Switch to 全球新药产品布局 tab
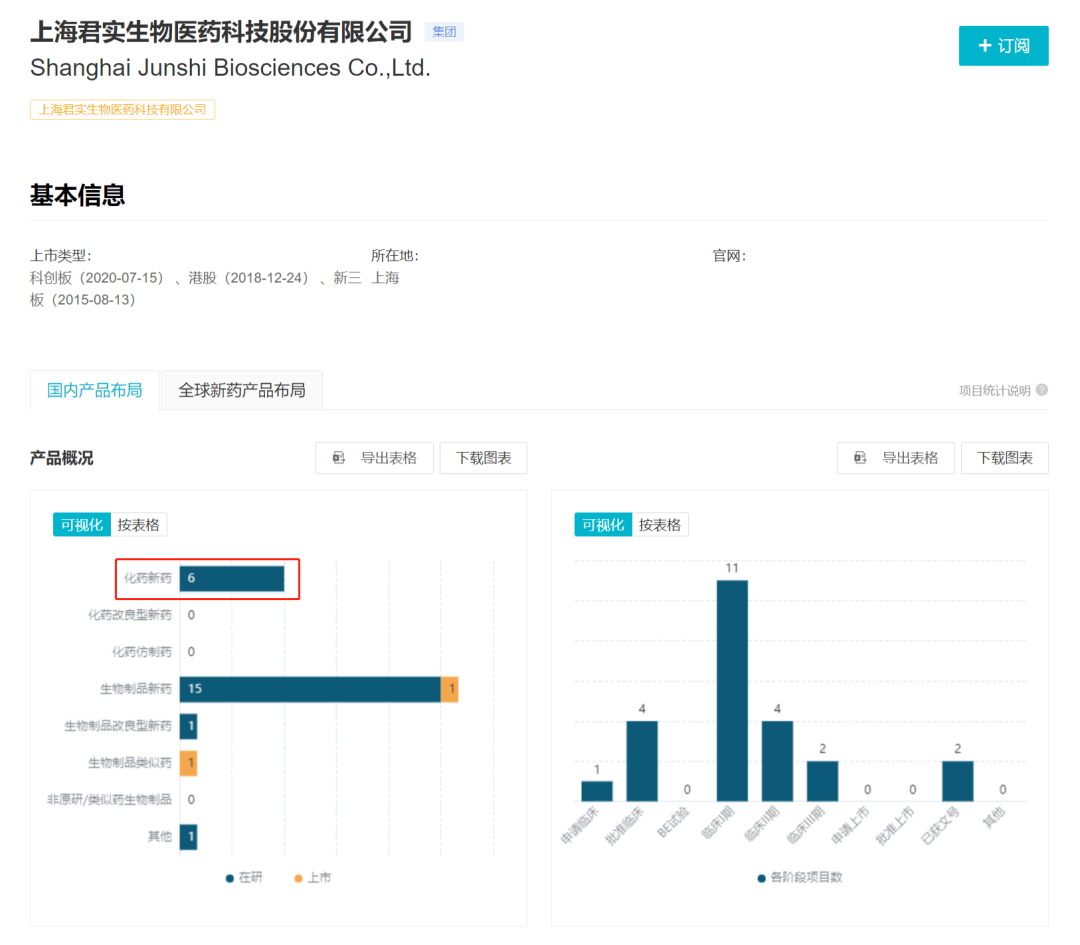 (x=242, y=391)
